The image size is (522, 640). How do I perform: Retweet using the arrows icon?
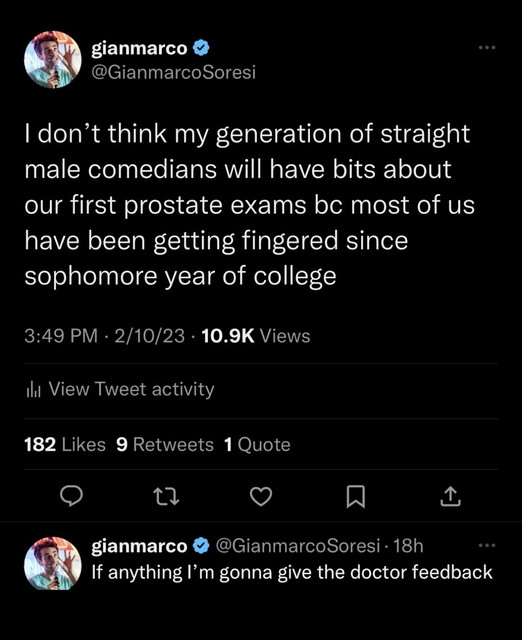166,496
